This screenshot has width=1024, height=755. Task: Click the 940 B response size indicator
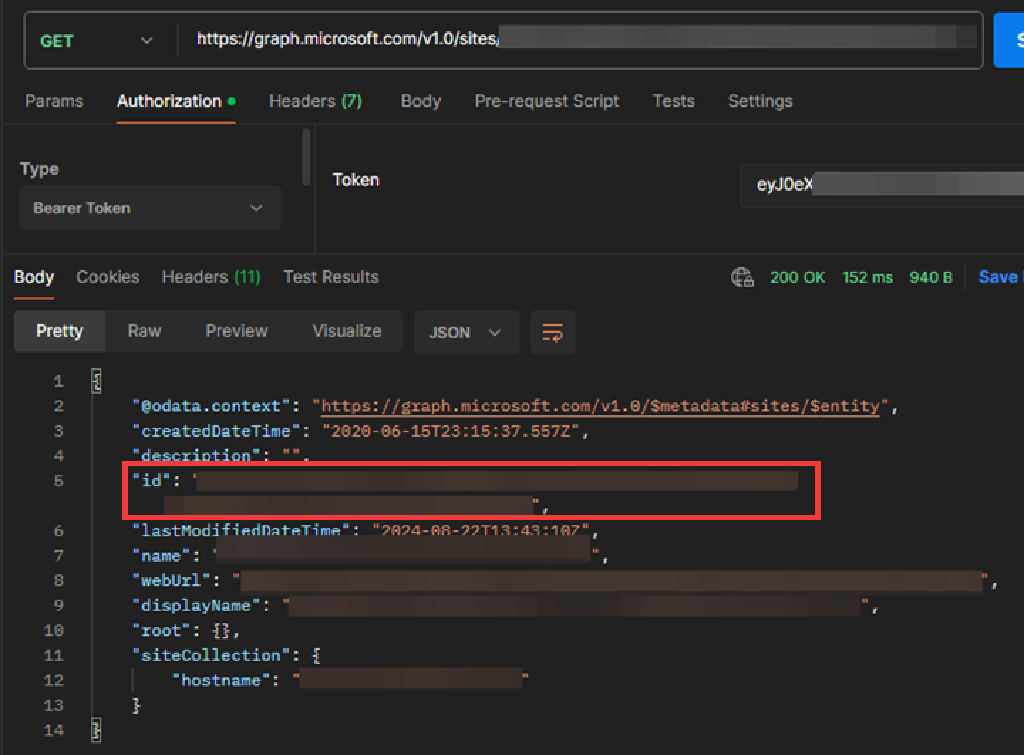(x=930, y=277)
